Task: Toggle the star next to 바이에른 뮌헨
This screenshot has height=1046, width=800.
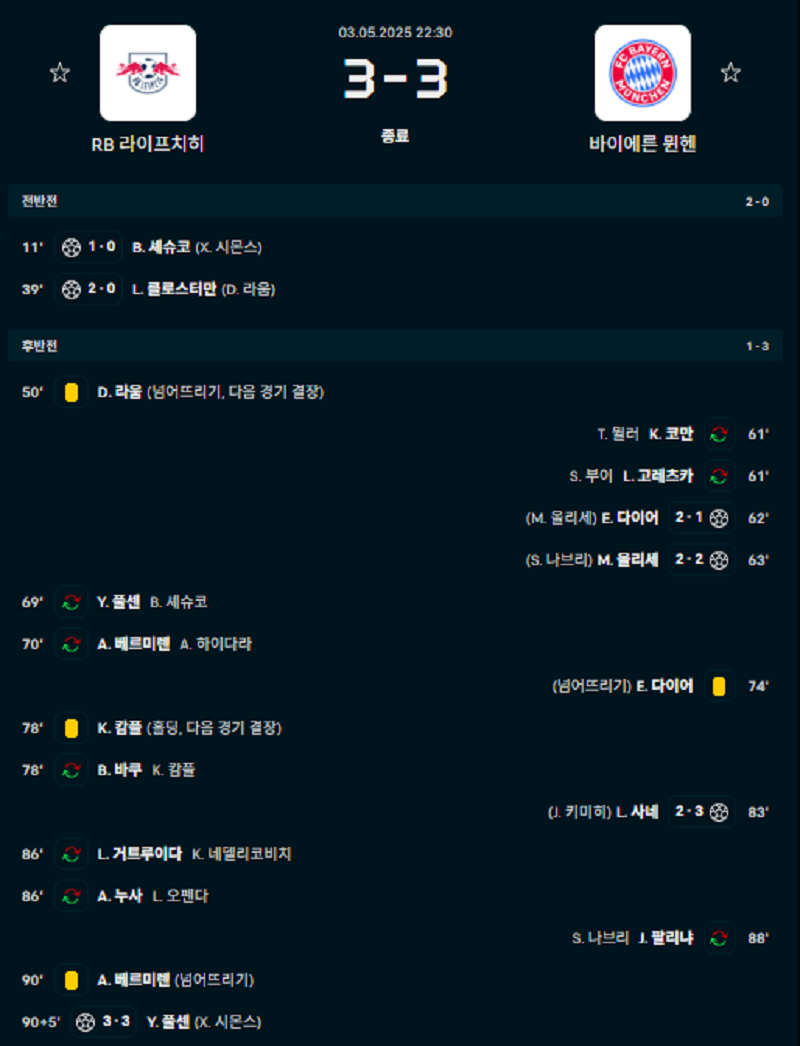Action: click(731, 72)
